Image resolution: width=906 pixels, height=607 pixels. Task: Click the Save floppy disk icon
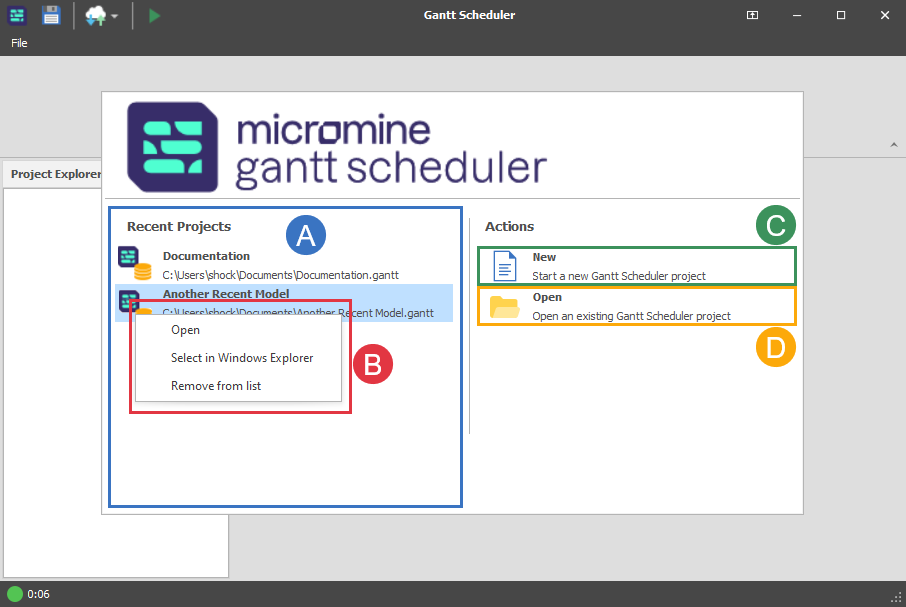[51, 15]
